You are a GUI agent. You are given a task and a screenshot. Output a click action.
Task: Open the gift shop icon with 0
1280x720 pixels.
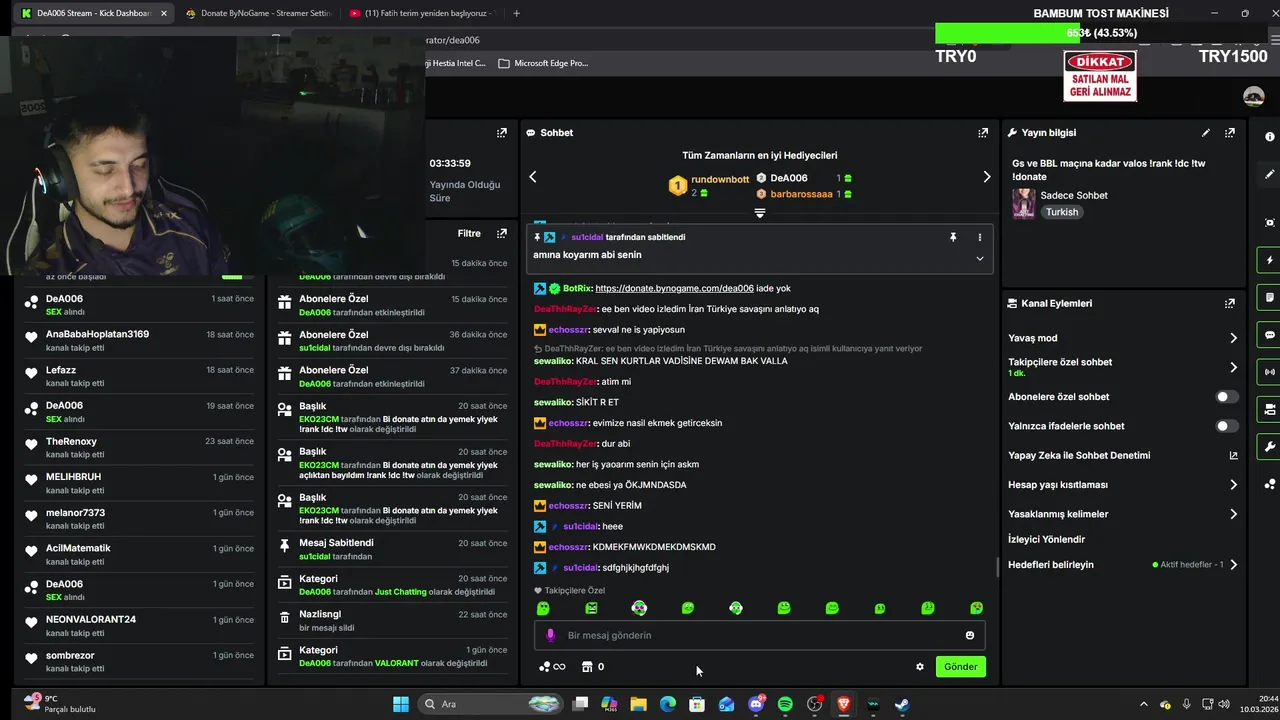click(593, 667)
